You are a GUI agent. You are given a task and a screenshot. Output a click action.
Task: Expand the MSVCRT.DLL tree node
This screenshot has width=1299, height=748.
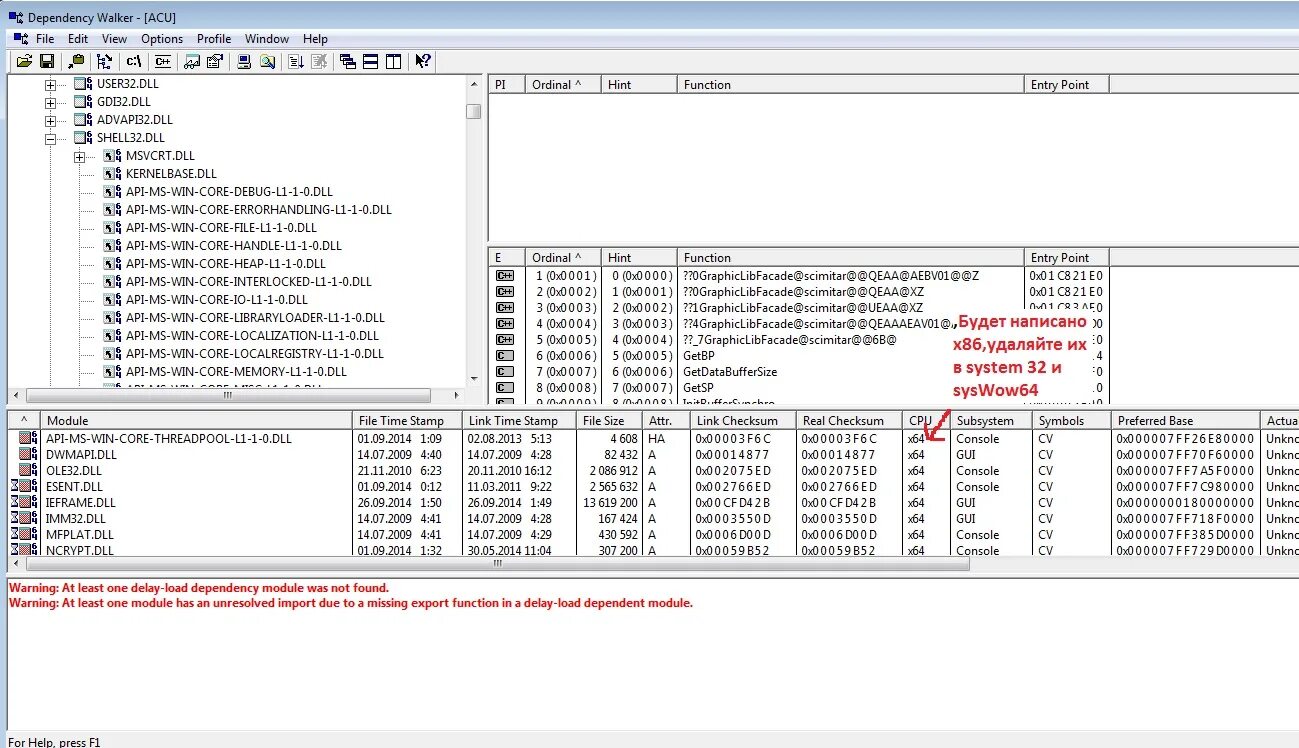[x=79, y=156]
